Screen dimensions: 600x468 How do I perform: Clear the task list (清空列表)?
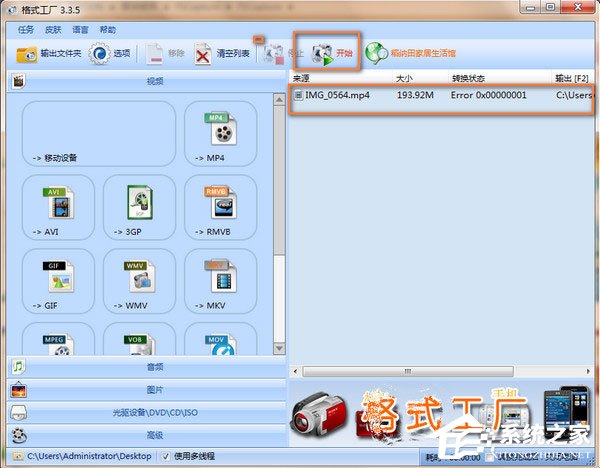pos(222,54)
